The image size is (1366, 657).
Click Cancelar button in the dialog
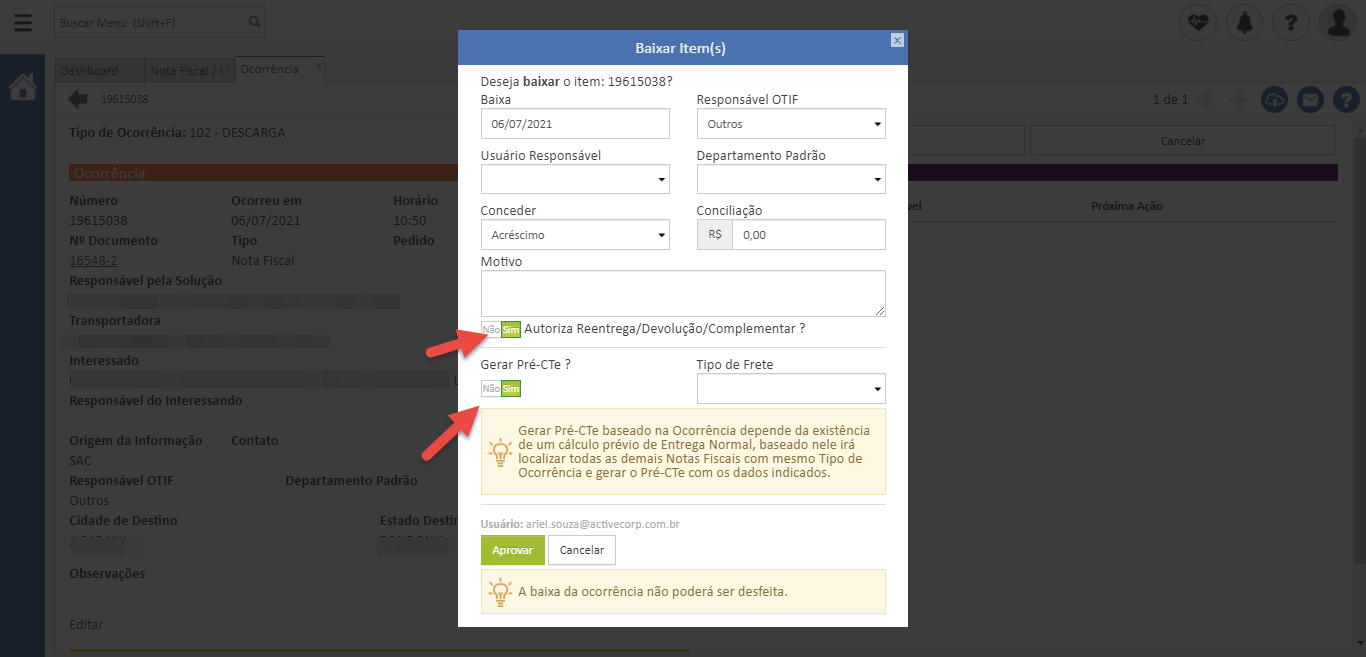point(581,550)
